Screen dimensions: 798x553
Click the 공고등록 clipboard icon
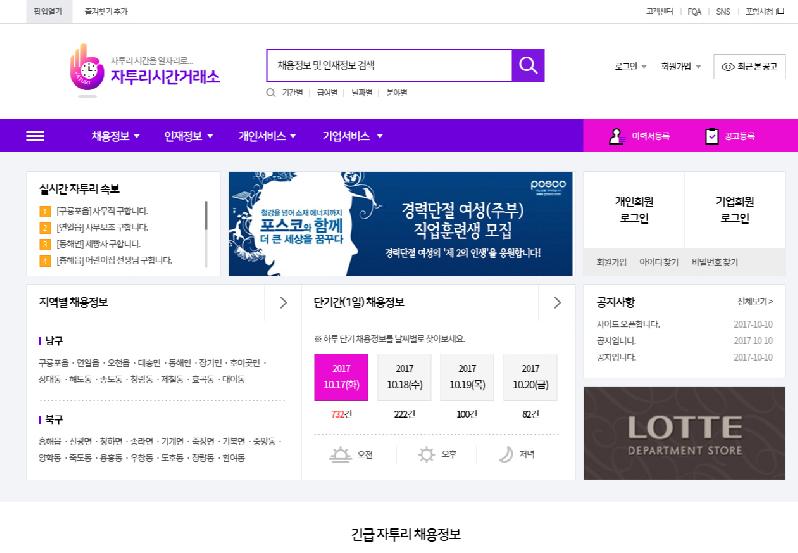(x=712, y=136)
